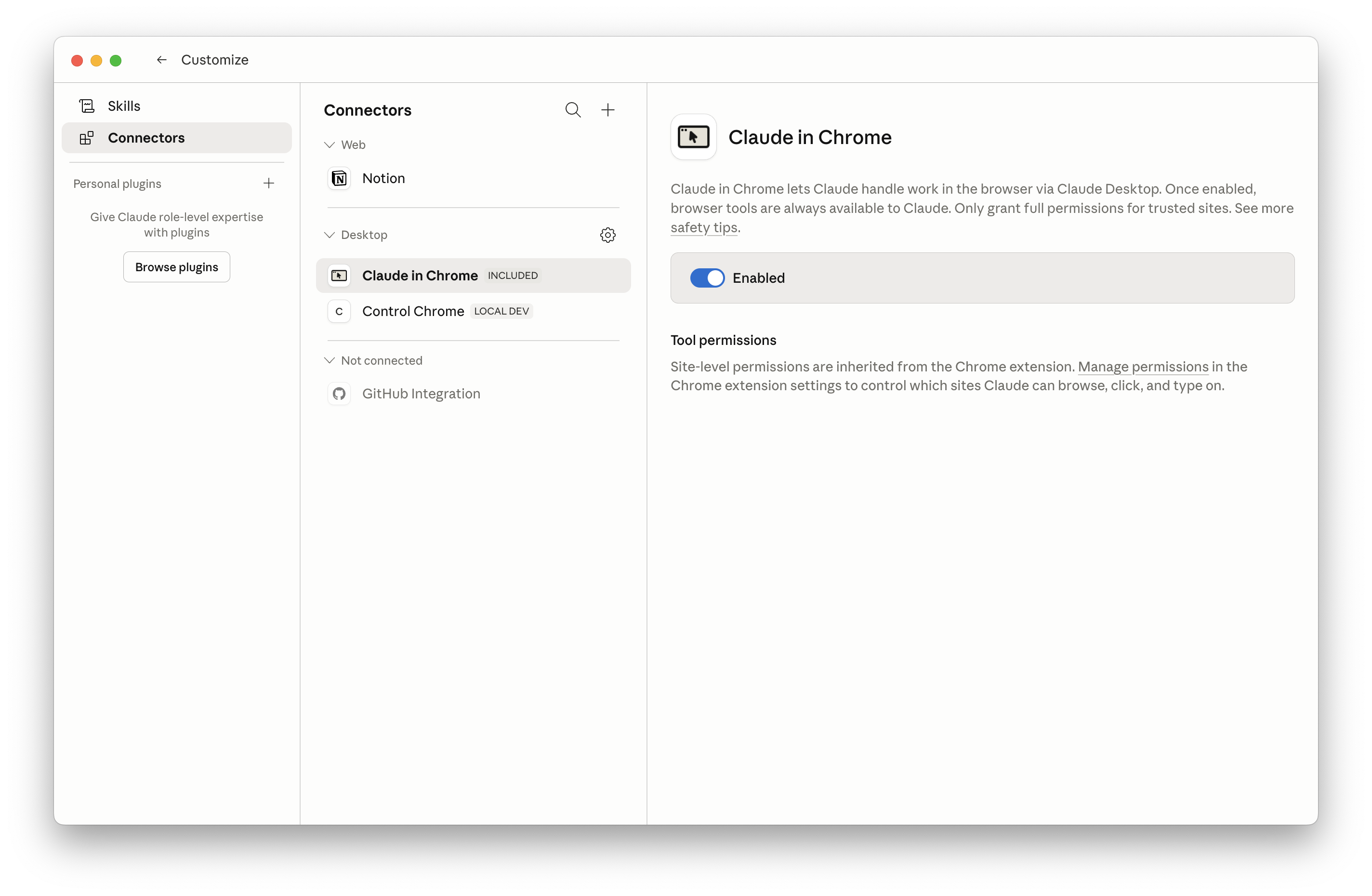The height and width of the screenshot is (896, 1372).
Task: Click the add connector plus icon
Action: click(607, 109)
